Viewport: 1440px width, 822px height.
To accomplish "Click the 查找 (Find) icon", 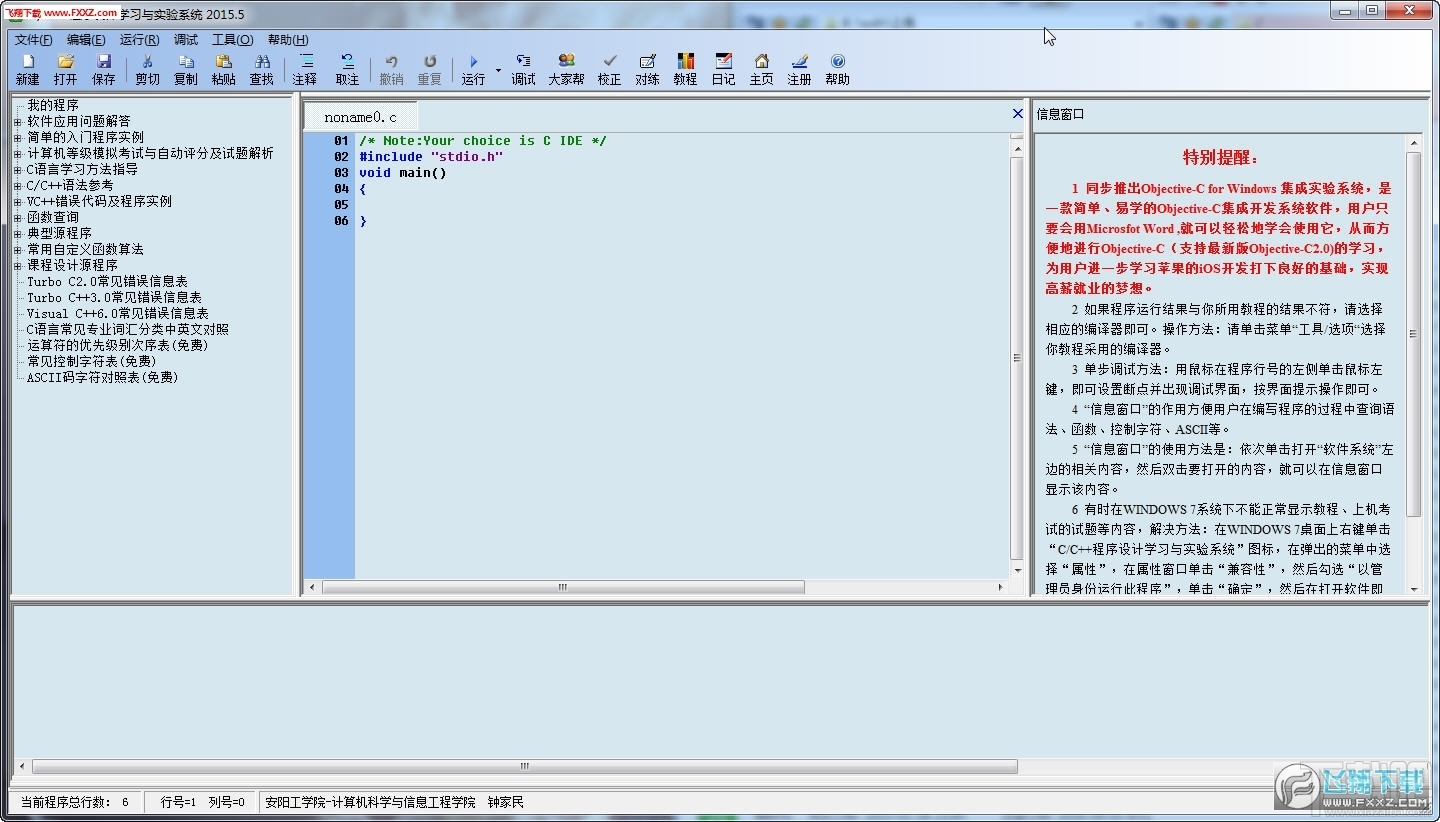I will [261, 68].
